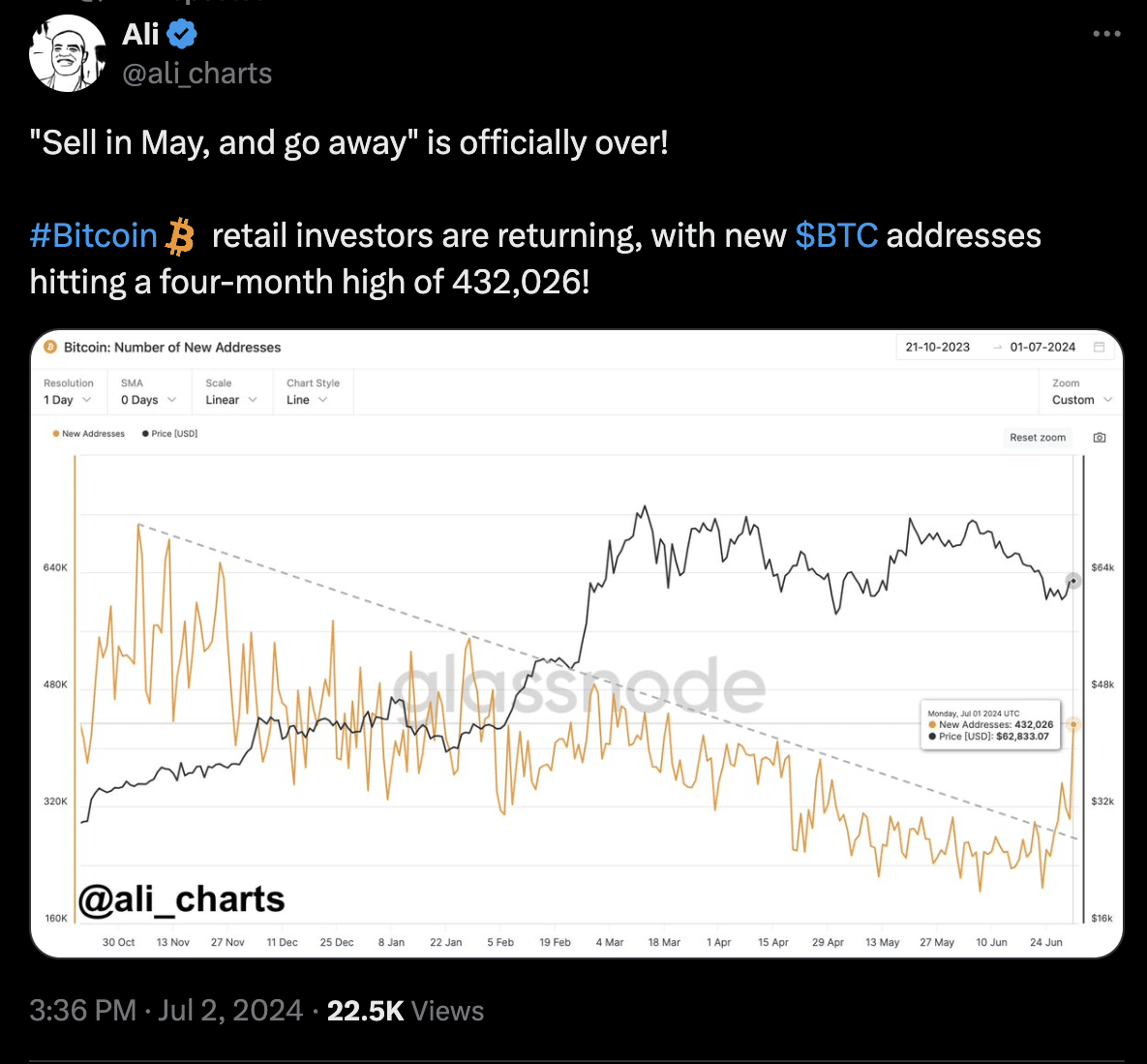Click the blue verified badge

[x=182, y=35]
